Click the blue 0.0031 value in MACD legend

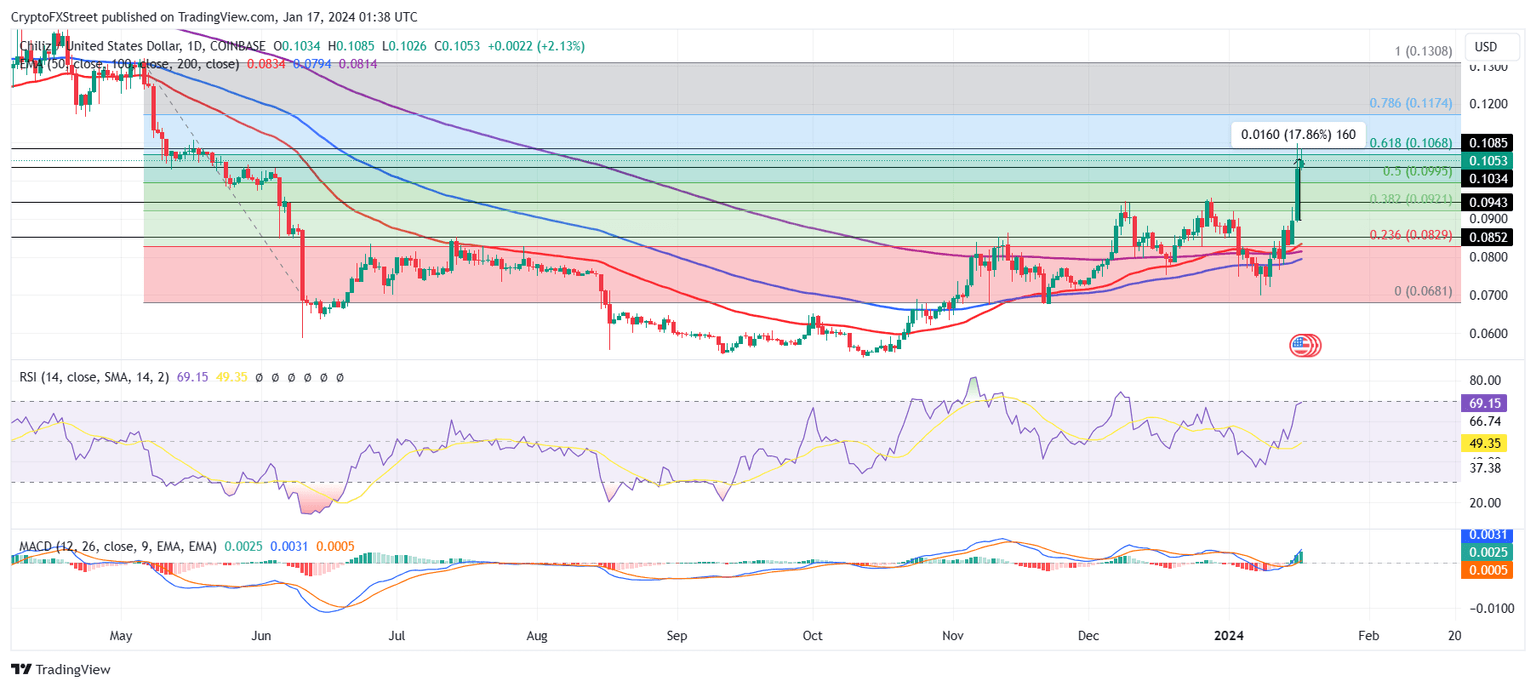(289, 547)
